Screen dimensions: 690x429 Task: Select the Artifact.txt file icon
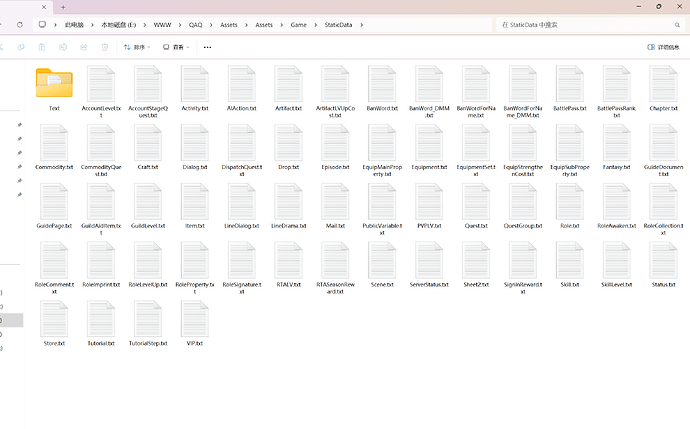288,84
